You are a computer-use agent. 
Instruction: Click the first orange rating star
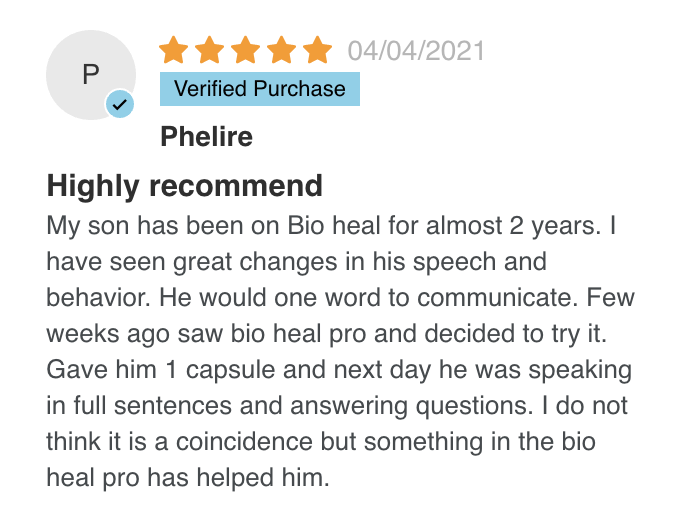pyautogui.click(x=173, y=50)
